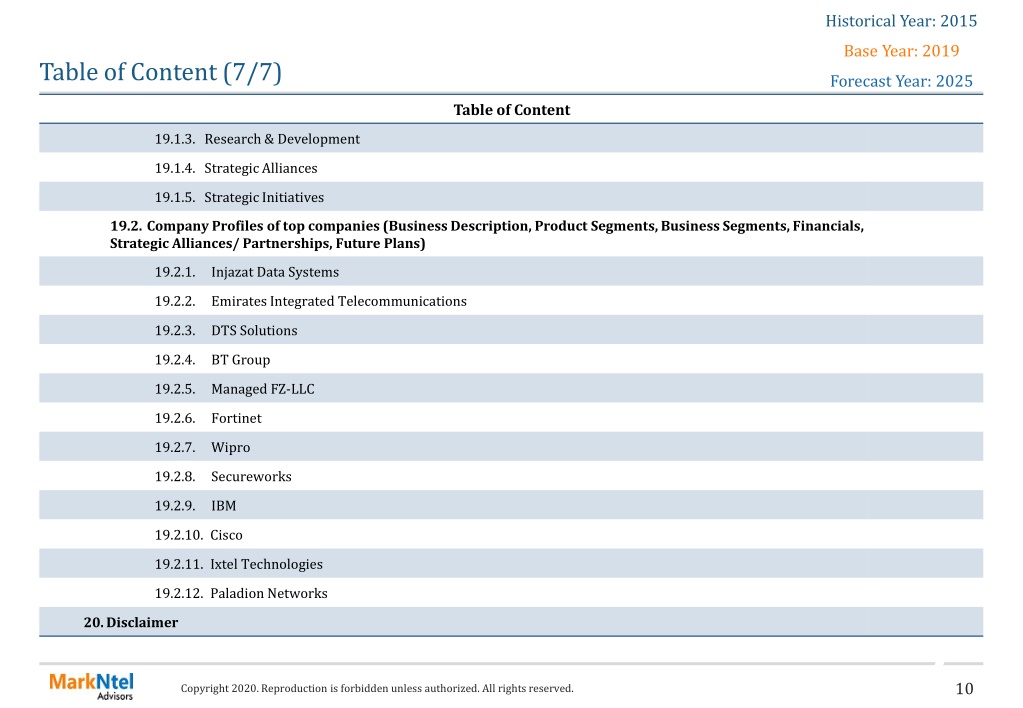Select the Emirates Integrated Telecommunications row
Viewport: 1023px width, 708px height.
[511, 301]
